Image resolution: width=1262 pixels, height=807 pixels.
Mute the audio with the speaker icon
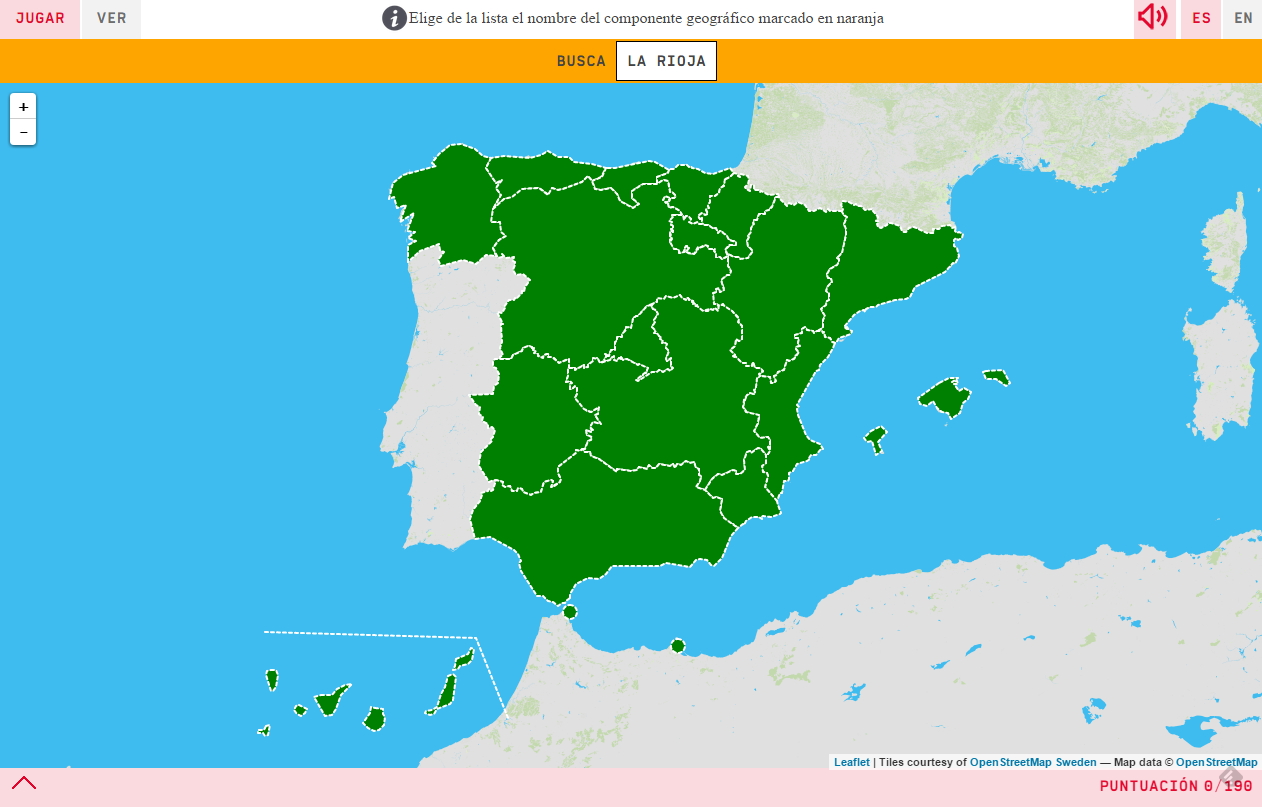1153,18
